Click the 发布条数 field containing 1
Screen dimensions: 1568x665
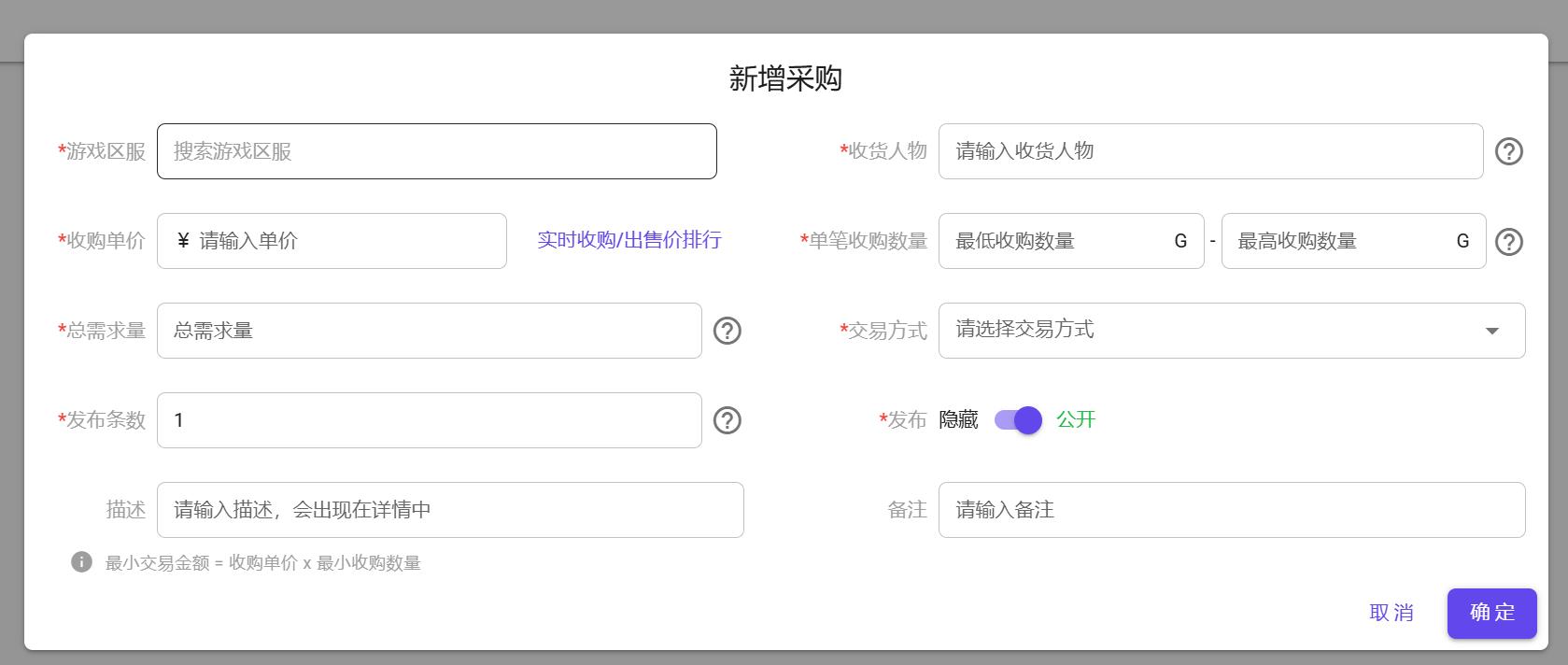[x=429, y=420]
